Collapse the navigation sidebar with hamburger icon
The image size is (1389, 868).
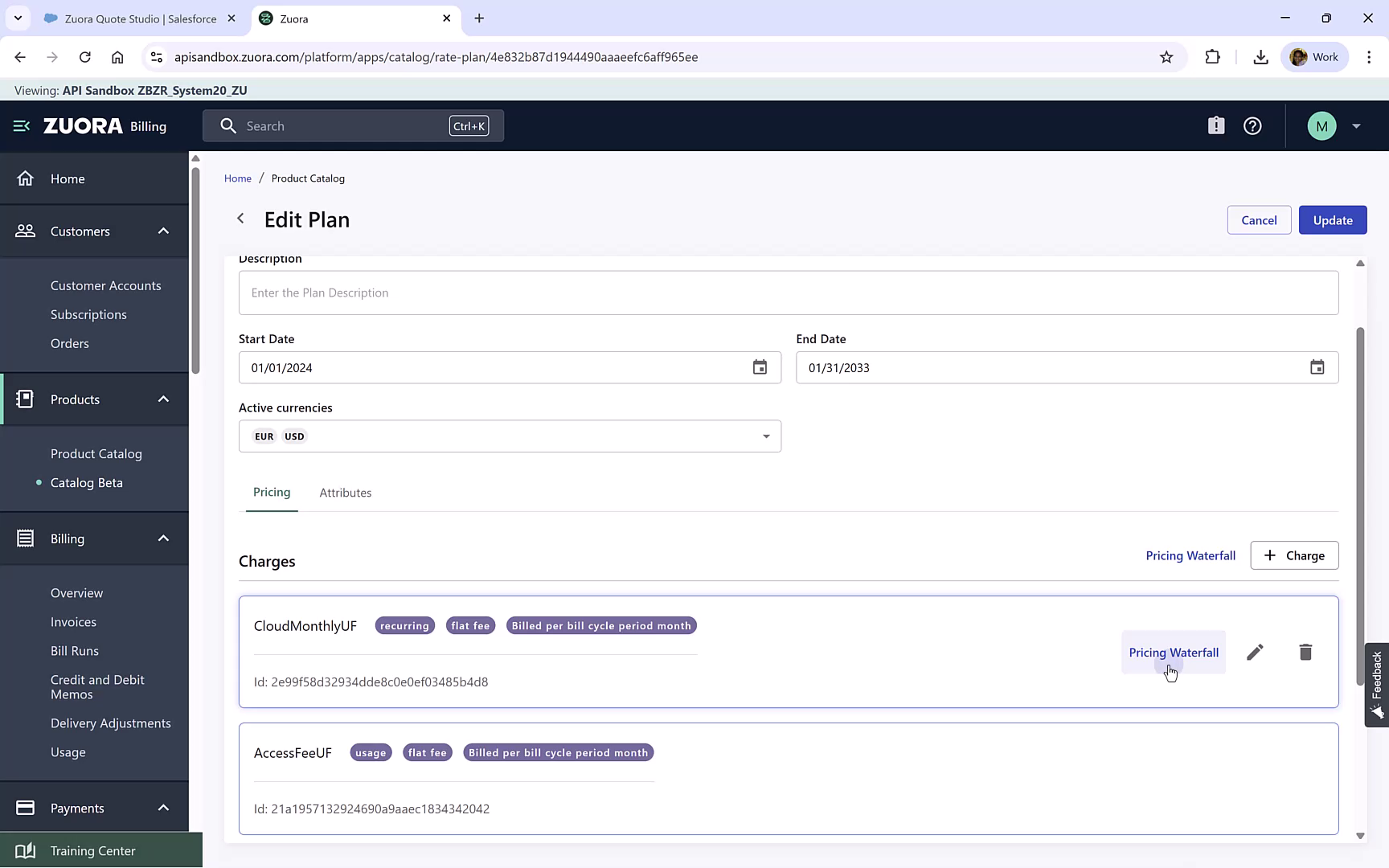20,125
